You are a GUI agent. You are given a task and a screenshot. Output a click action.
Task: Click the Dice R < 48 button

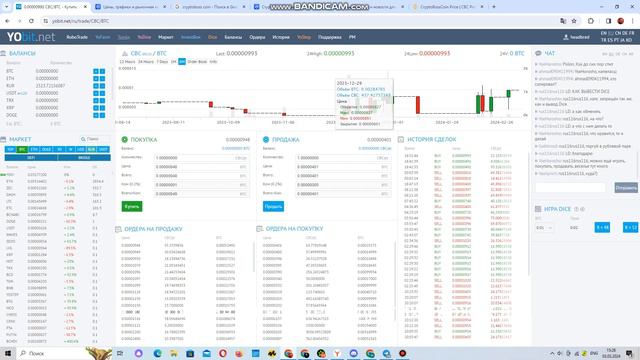click(x=602, y=228)
